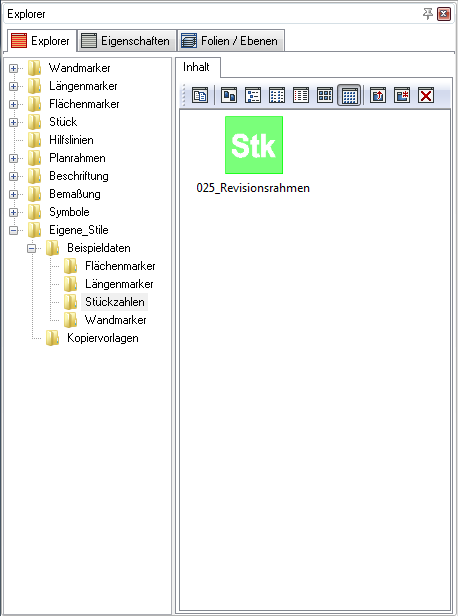Choose the red-bulleted details list view icon

(300, 95)
